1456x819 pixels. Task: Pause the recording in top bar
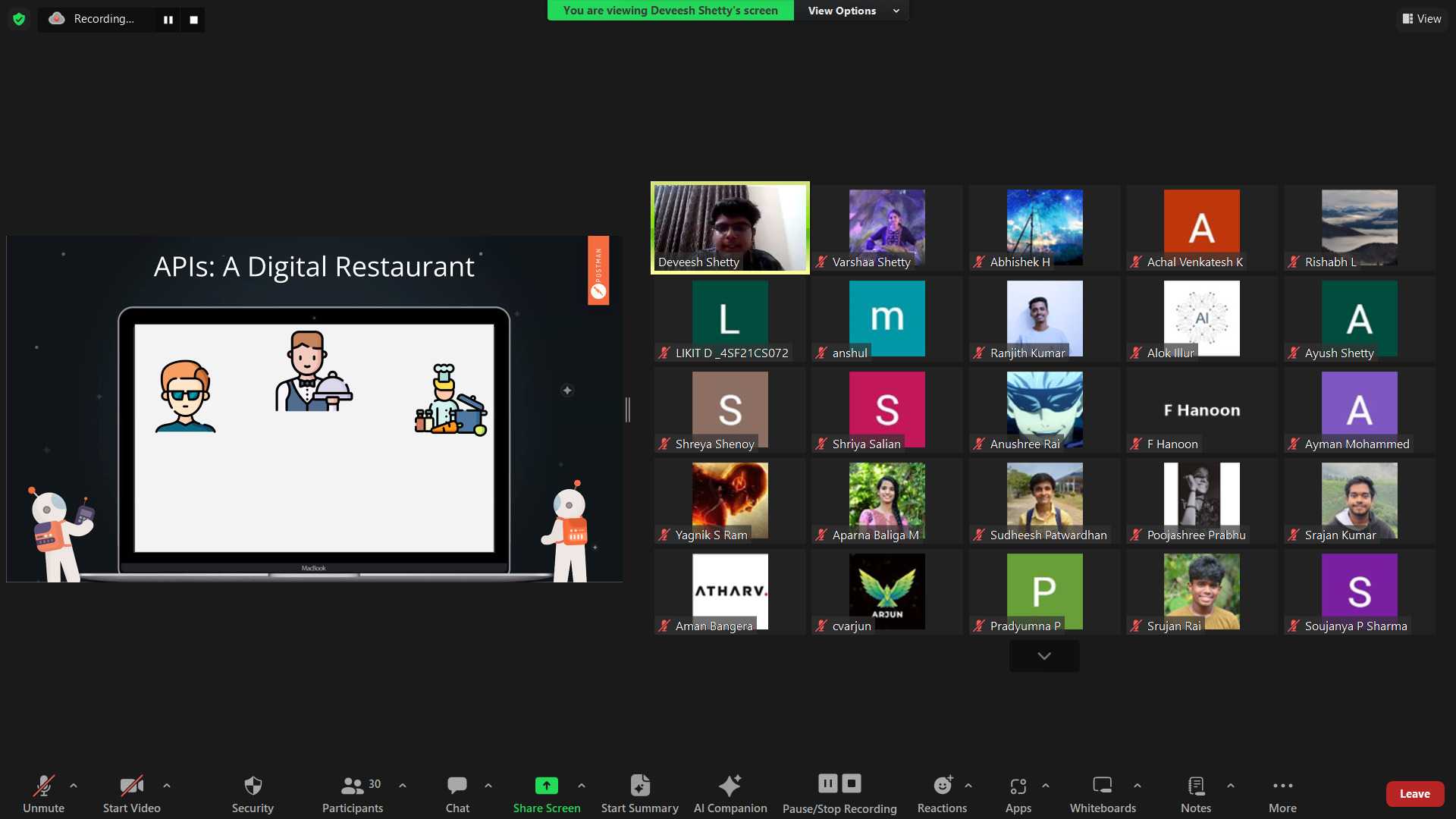coord(168,20)
